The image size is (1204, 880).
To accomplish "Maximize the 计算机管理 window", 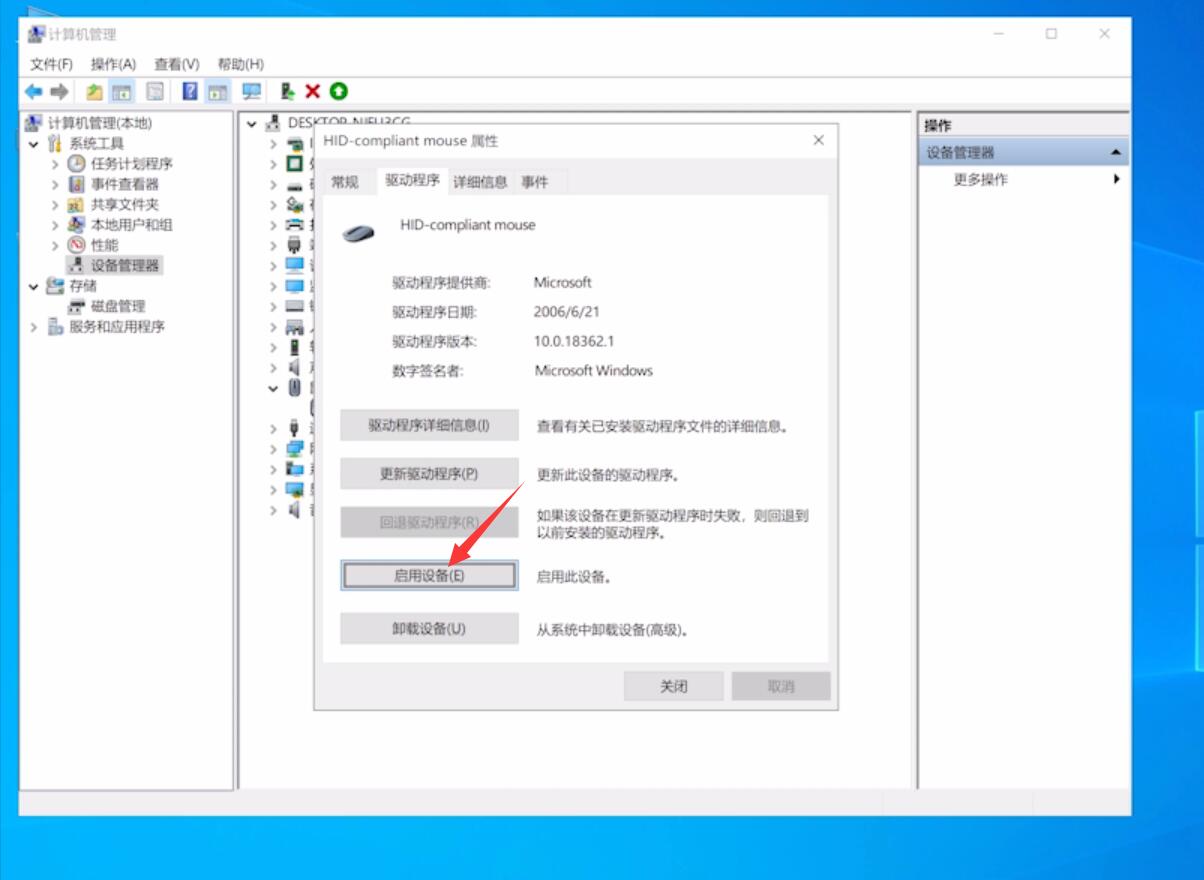I will (x=1051, y=34).
